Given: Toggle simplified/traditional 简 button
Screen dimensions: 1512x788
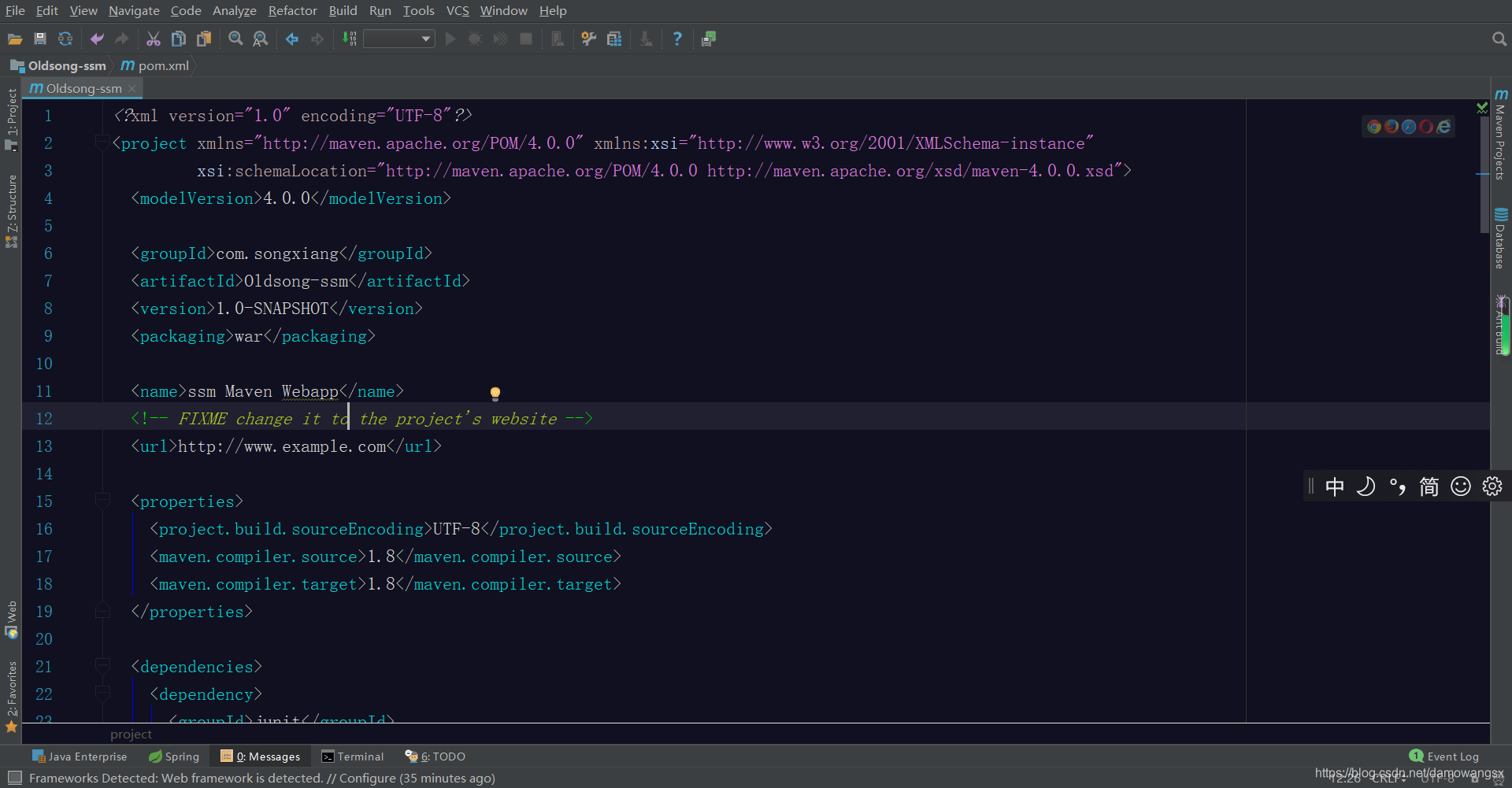Looking at the screenshot, I should [x=1429, y=486].
